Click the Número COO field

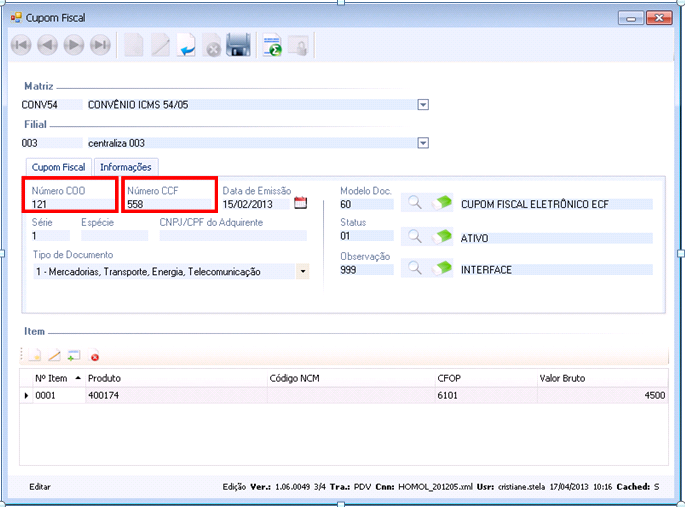[70, 204]
